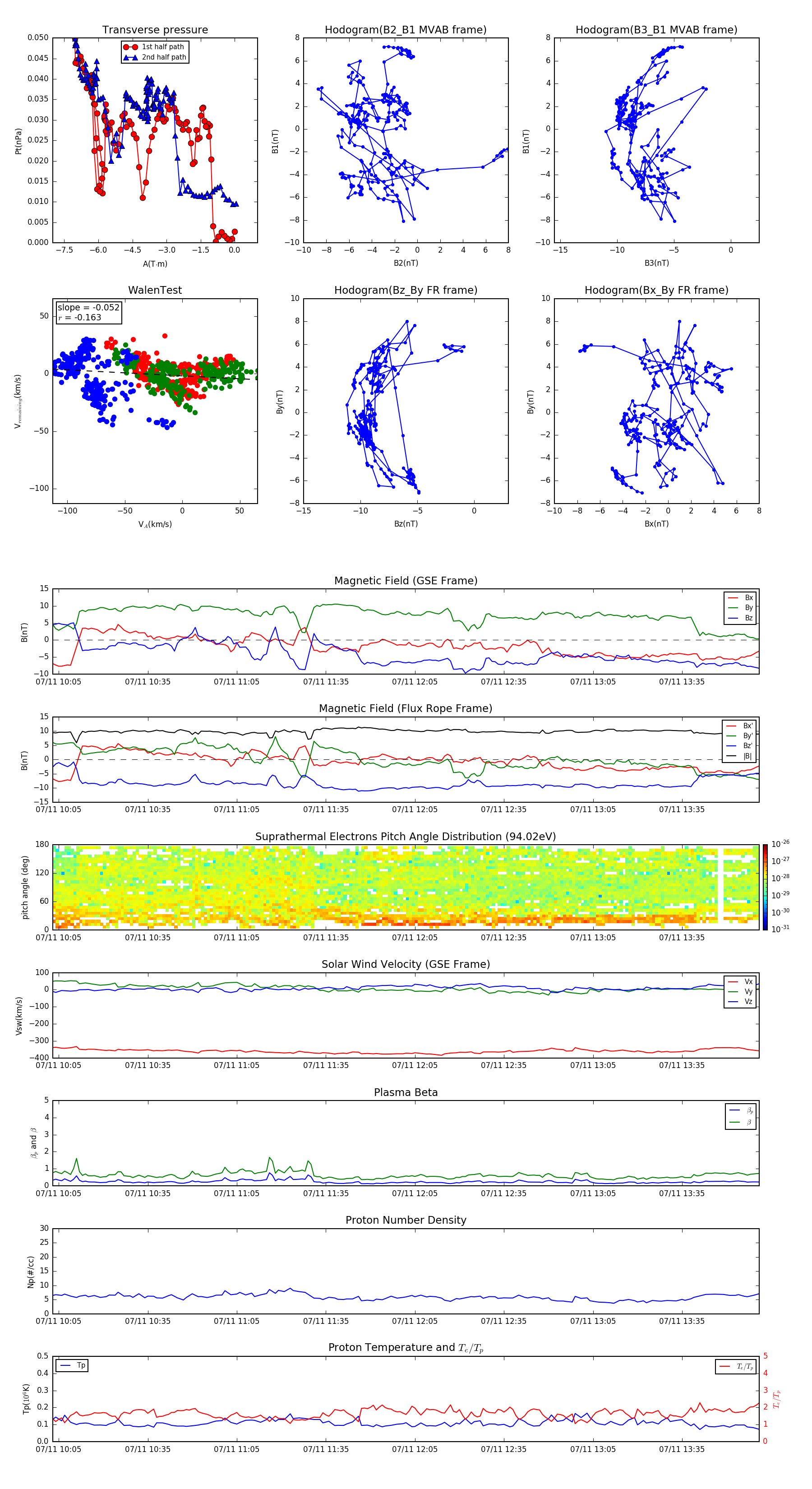Click the Suprathermal Electrons Pitch Angle Distribution title
This screenshot has height=1489, width=812.
click(406, 837)
